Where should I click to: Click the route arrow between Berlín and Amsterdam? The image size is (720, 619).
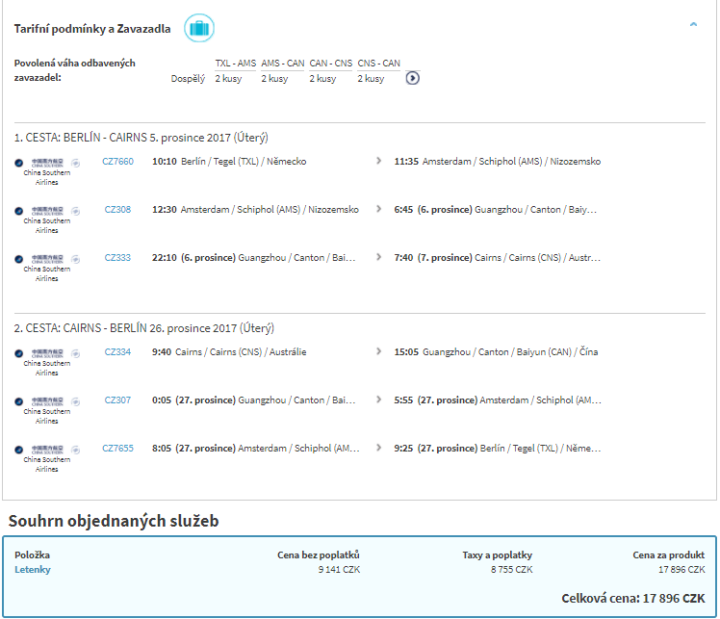click(378, 161)
